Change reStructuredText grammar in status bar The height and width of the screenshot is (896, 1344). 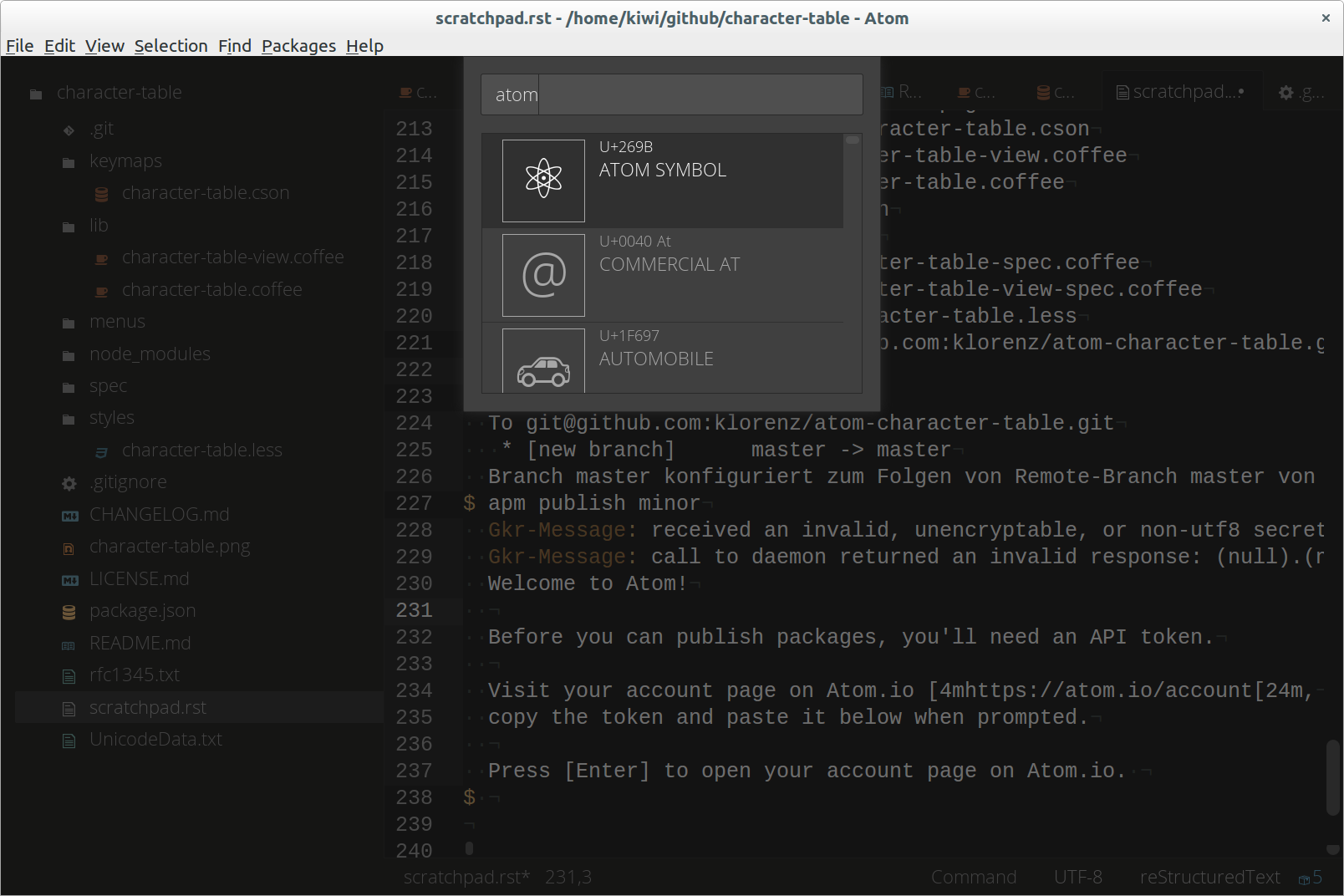point(1210,877)
